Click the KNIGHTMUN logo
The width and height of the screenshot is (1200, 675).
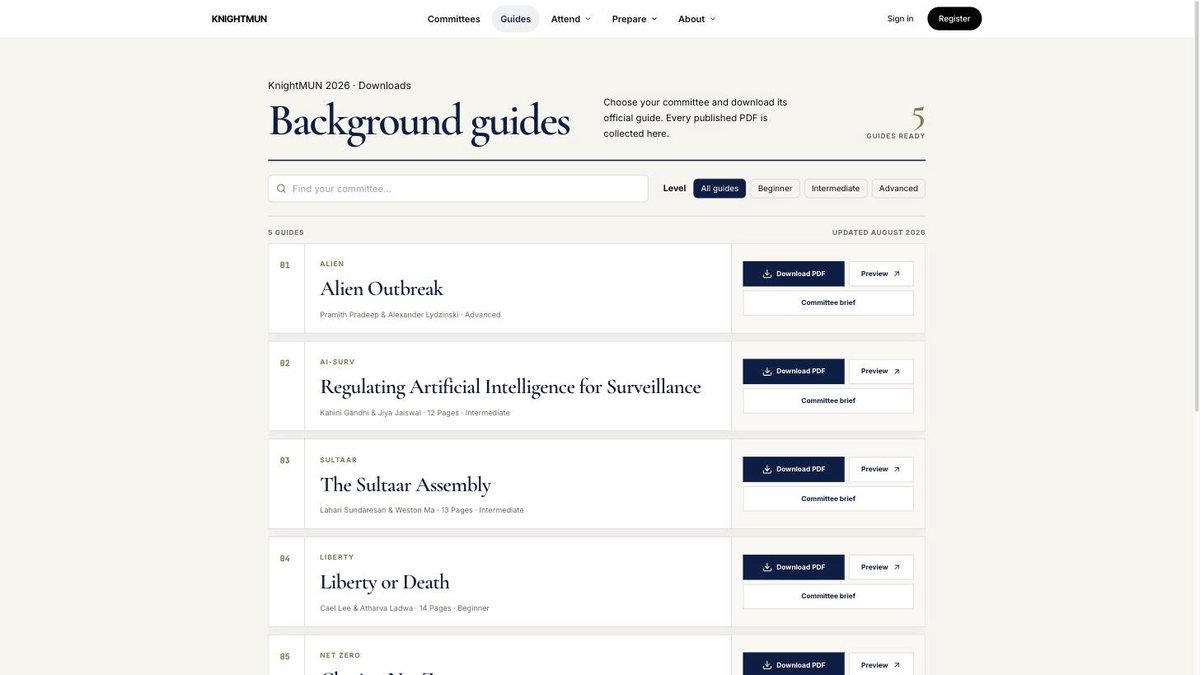coord(239,19)
